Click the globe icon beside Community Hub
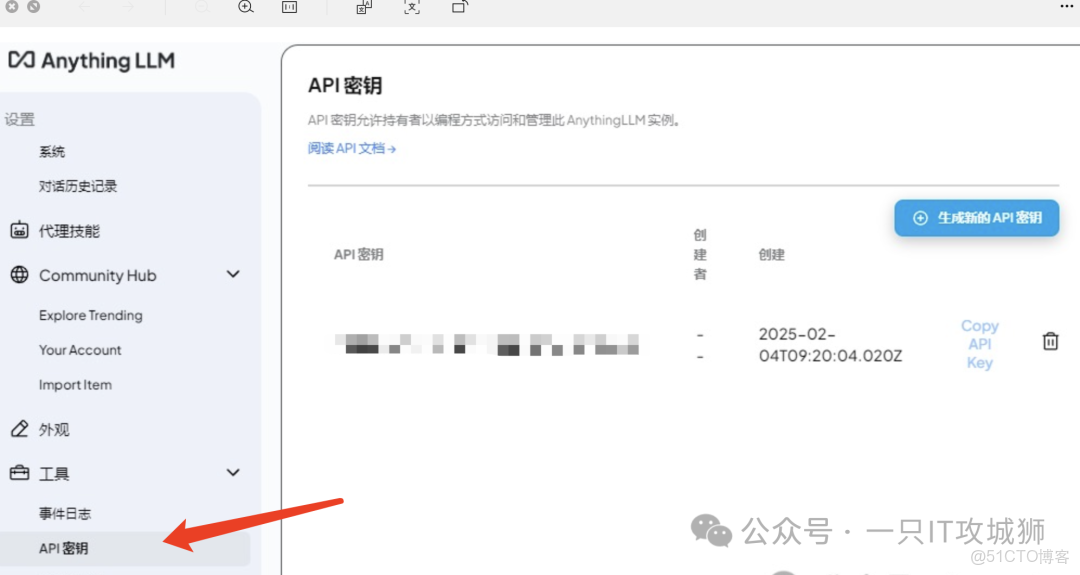 click(x=19, y=275)
